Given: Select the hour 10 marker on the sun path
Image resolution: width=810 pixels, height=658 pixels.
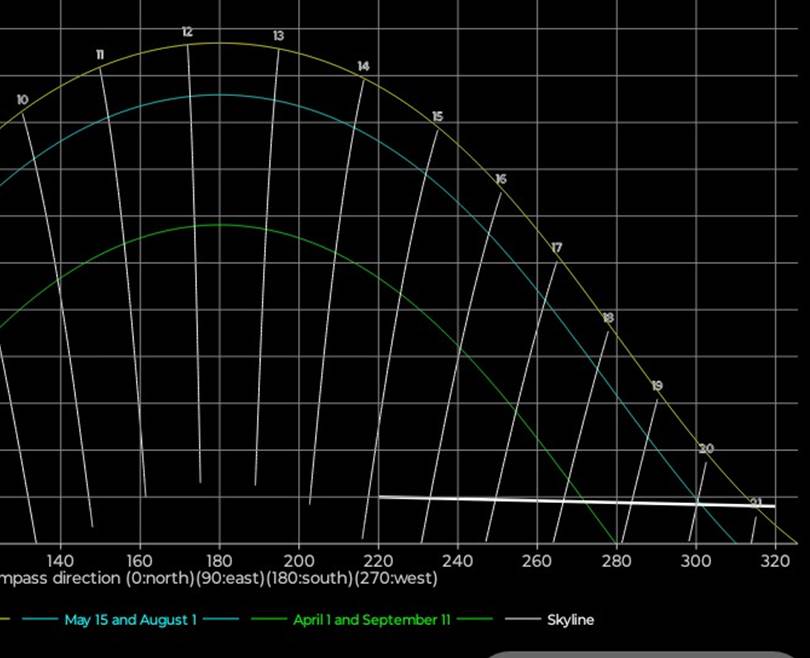Looking at the screenshot, I should (22, 100).
